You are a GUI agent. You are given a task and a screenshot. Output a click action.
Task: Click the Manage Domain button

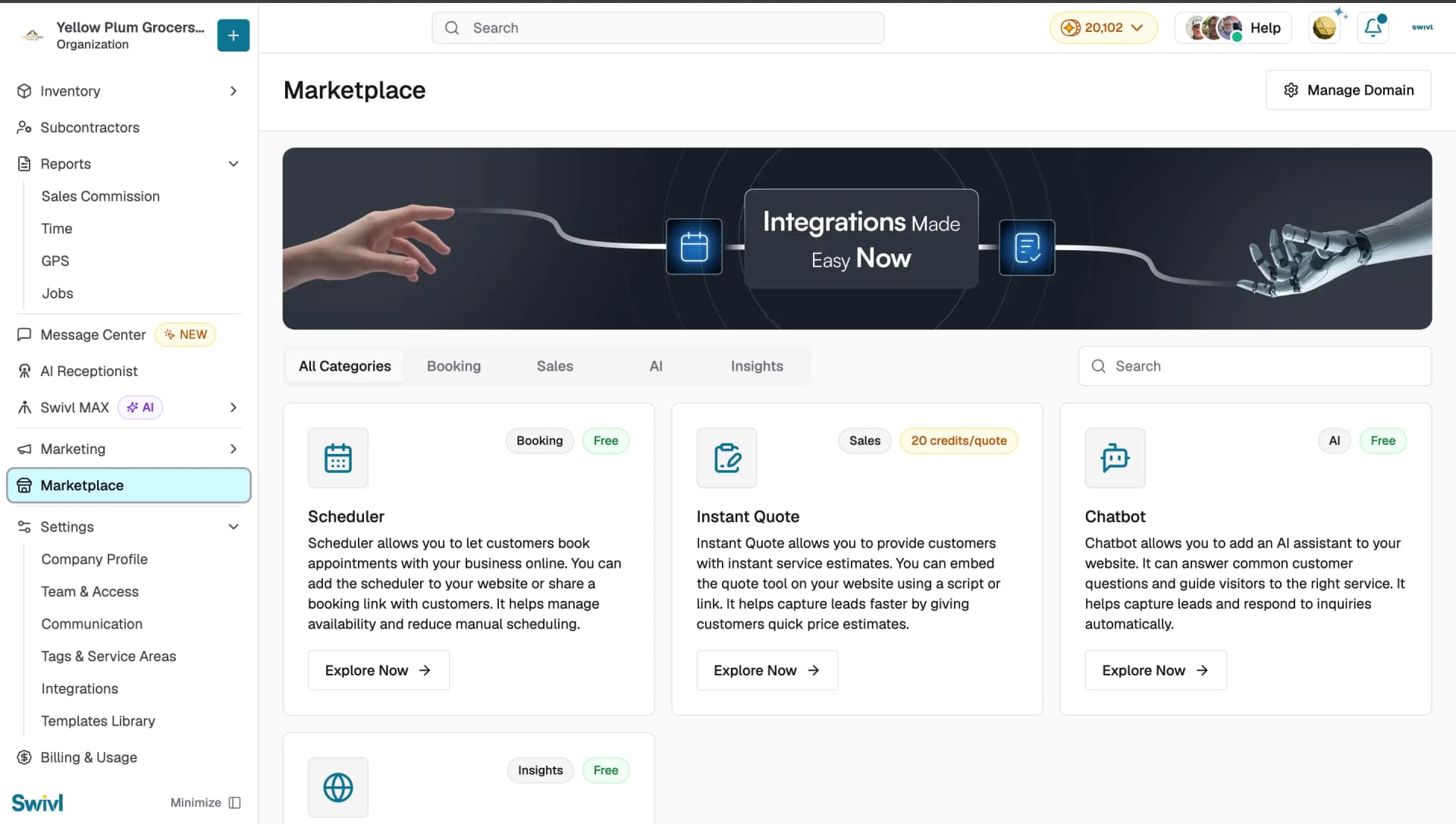(x=1348, y=90)
